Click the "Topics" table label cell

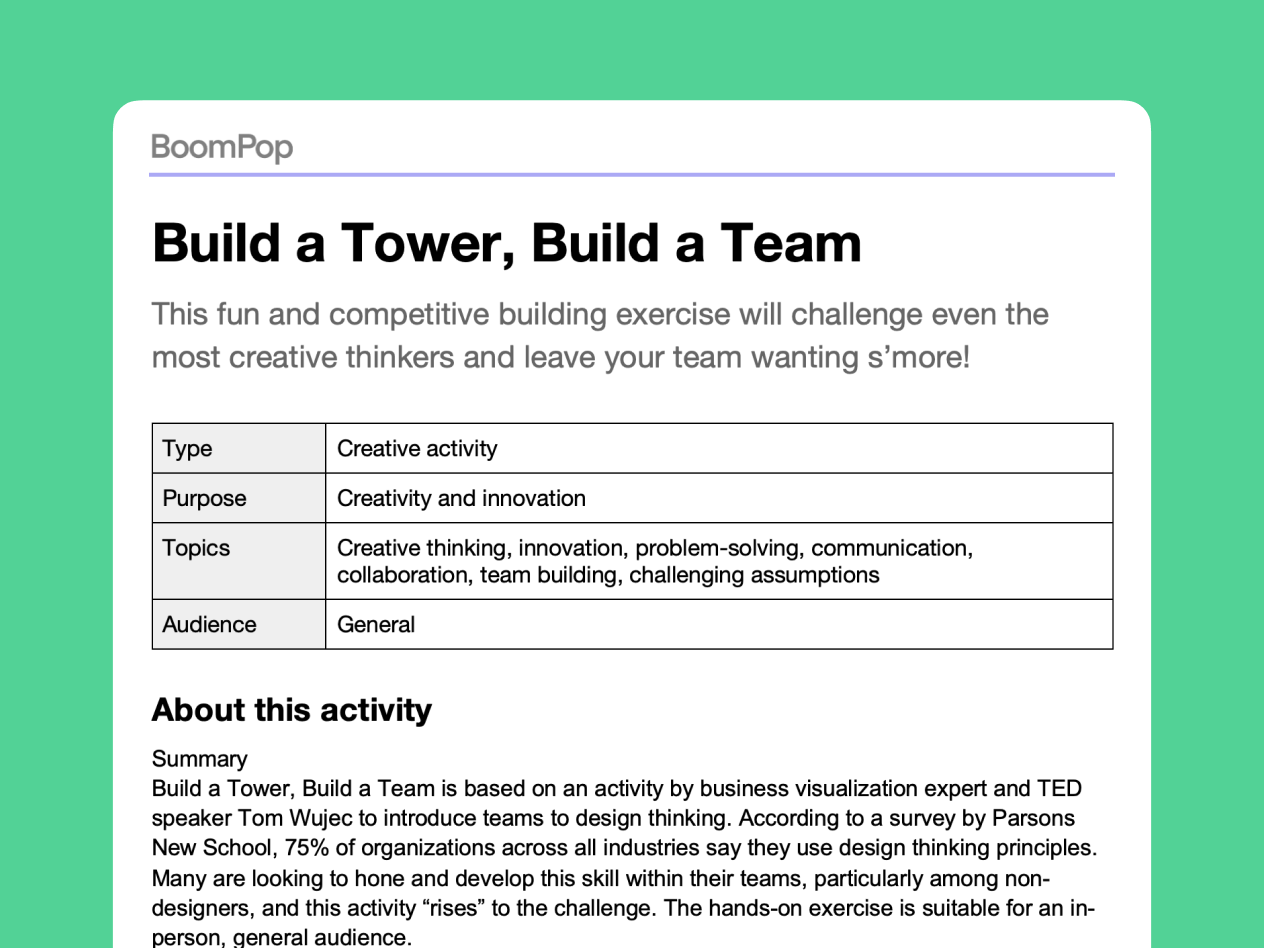pyautogui.click(x=239, y=561)
